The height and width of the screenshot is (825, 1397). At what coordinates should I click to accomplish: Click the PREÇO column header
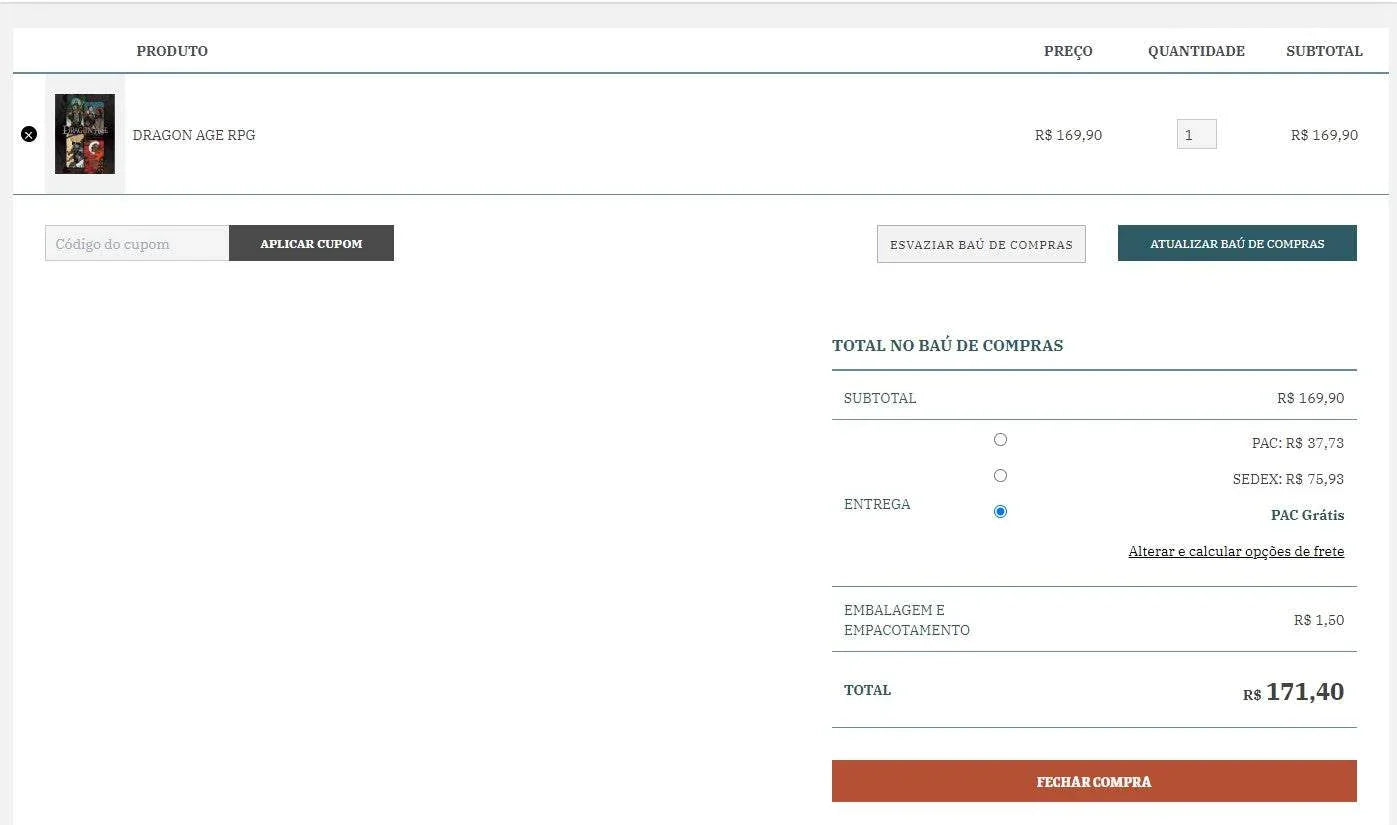point(1068,51)
